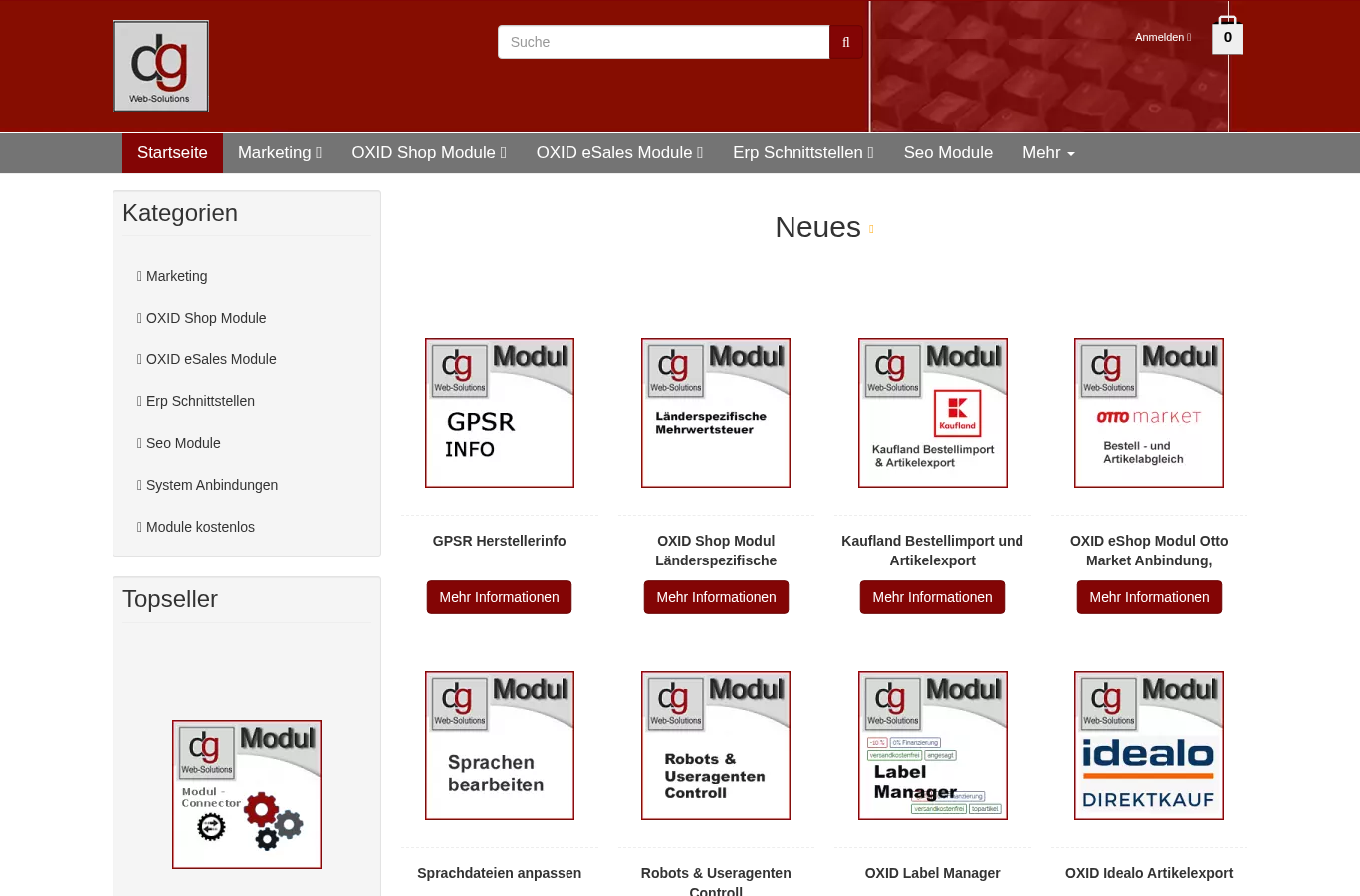Click into the Suche search field
Viewport: 1360px width, 896px height.
(x=664, y=42)
